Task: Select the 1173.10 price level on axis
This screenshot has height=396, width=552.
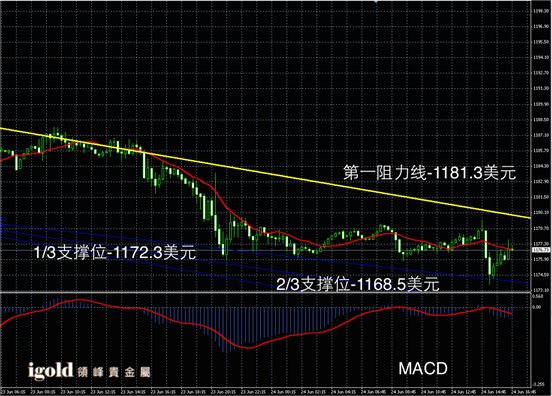Action: point(541,290)
